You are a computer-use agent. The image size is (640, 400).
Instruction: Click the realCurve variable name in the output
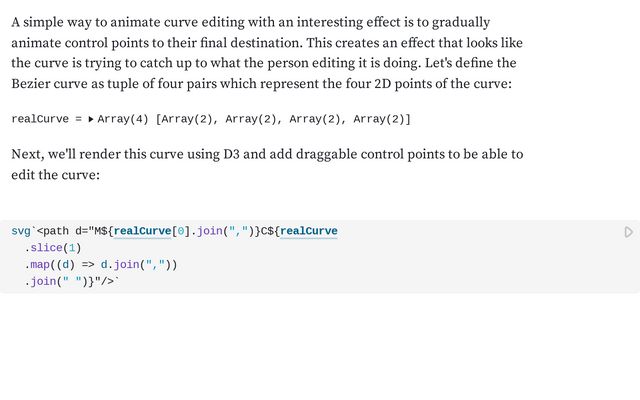click(40, 119)
